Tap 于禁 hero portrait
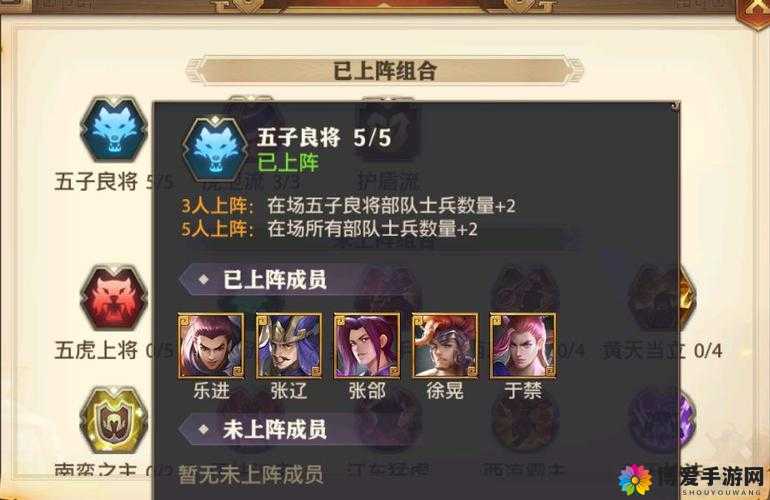The width and height of the screenshot is (770, 500). click(x=523, y=346)
